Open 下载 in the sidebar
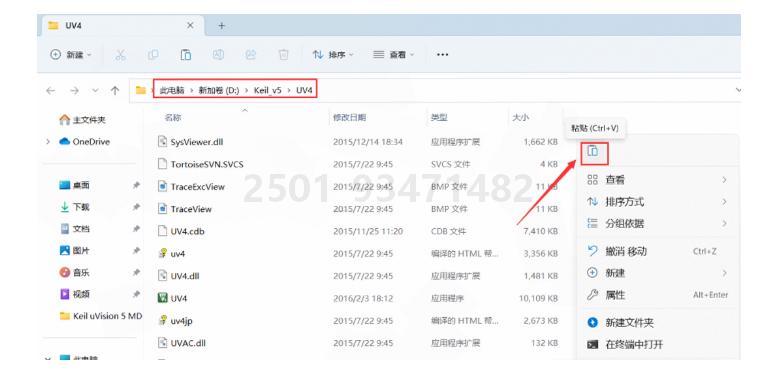The width and height of the screenshot is (779, 374). [75, 207]
